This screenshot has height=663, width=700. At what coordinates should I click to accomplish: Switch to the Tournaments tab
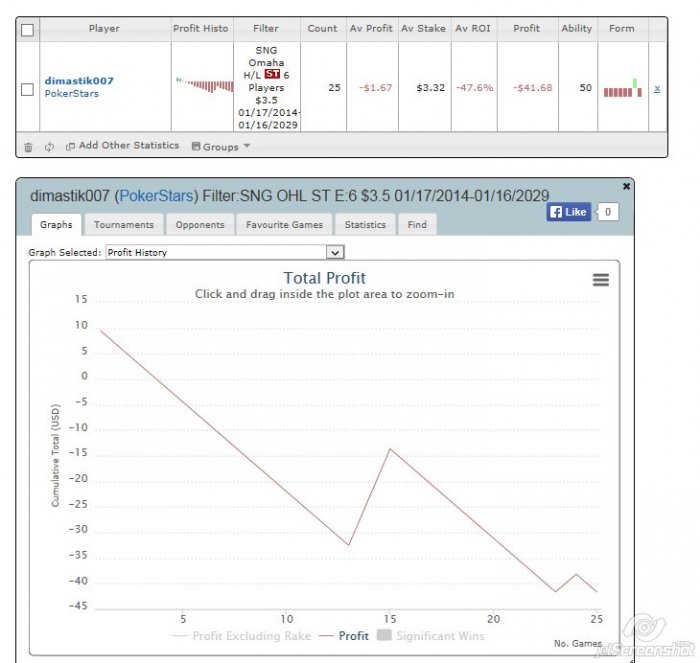point(124,225)
